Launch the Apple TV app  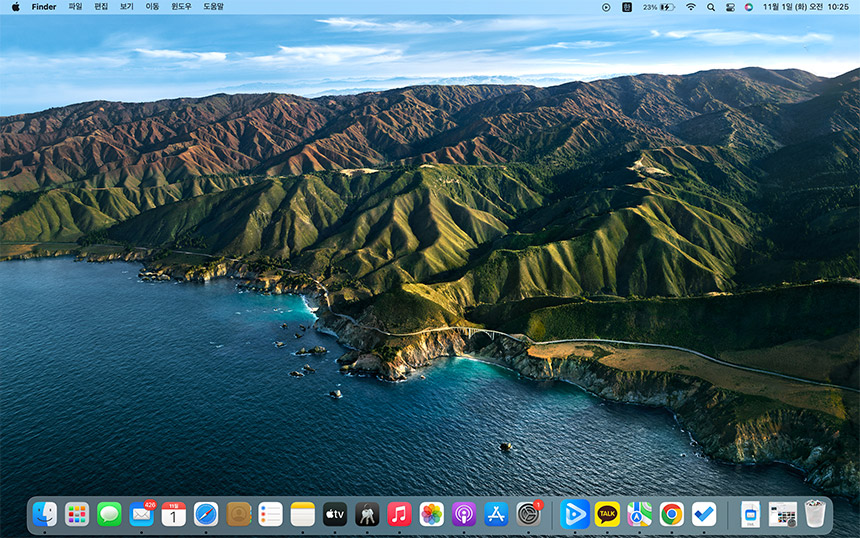335,514
